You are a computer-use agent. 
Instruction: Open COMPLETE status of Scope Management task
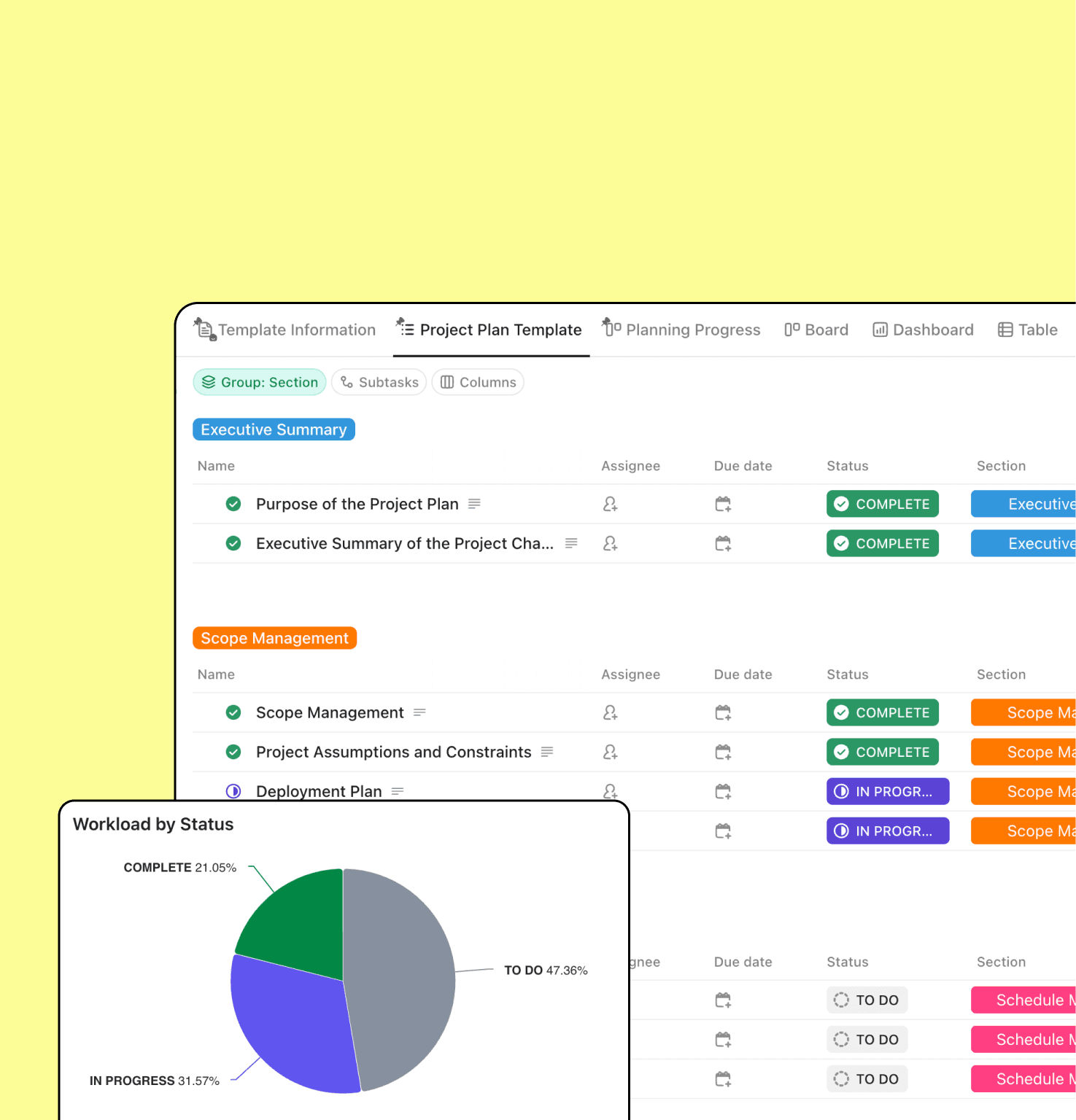883,712
